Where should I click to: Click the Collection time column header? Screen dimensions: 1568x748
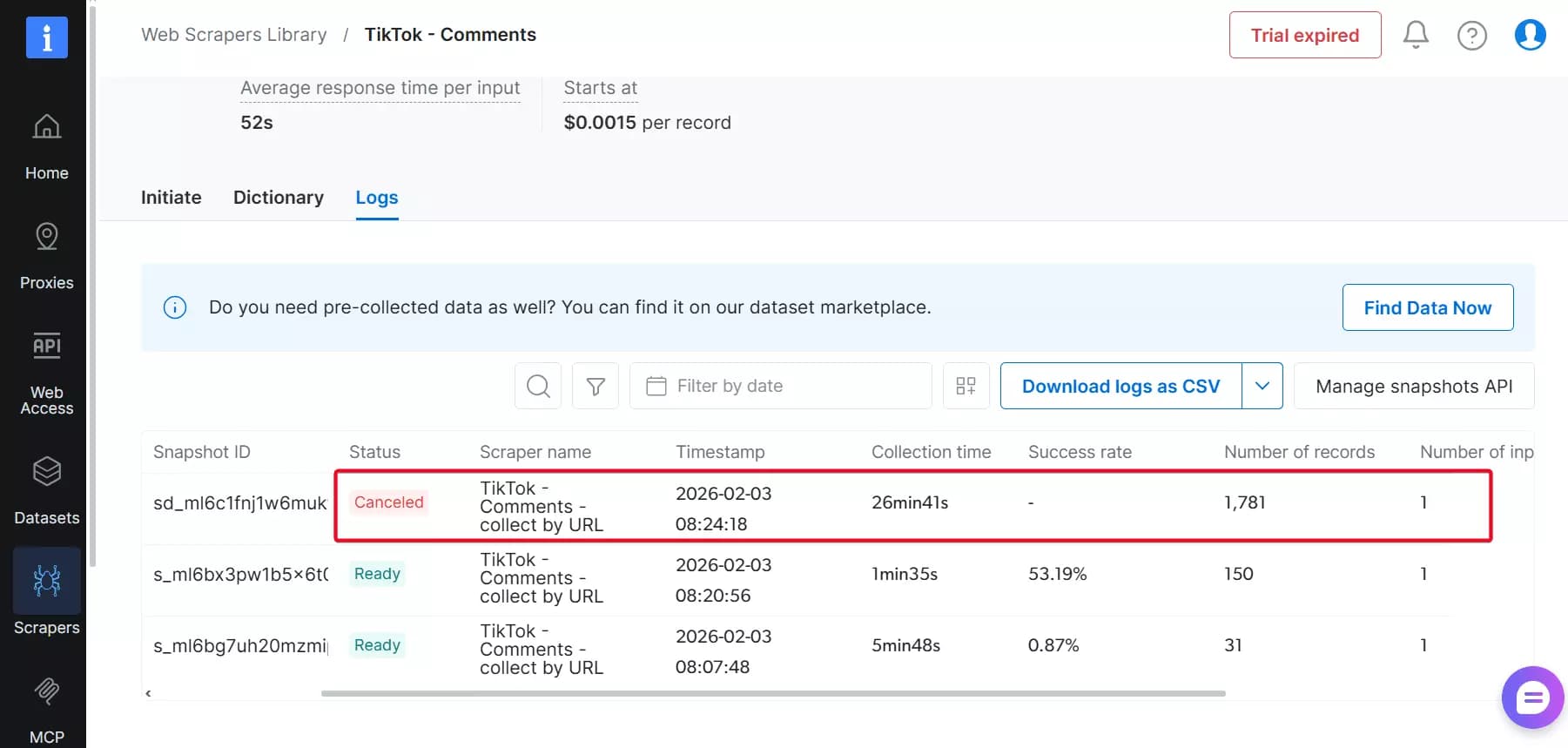pos(932,452)
